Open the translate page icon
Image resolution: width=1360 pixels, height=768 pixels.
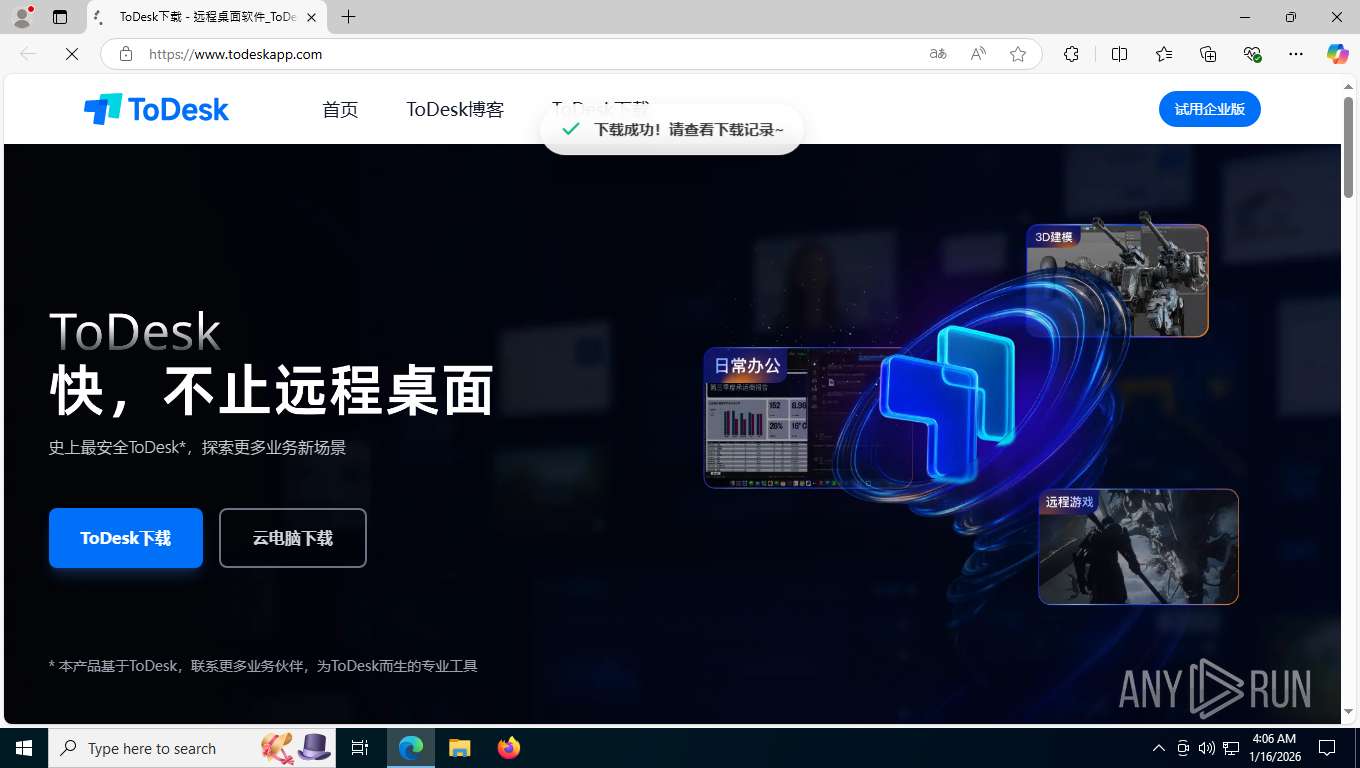pos(938,54)
